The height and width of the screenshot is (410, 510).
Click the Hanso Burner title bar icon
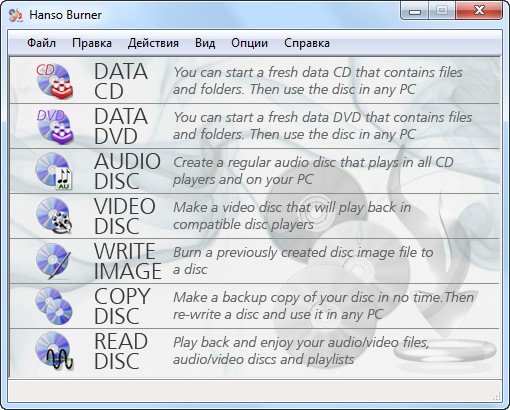15,15
